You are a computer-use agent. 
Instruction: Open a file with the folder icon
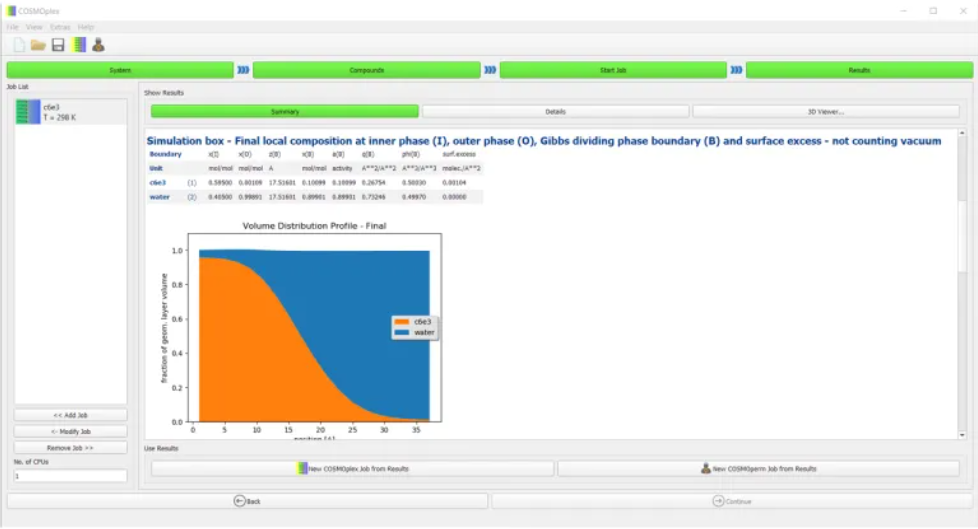click(38, 45)
